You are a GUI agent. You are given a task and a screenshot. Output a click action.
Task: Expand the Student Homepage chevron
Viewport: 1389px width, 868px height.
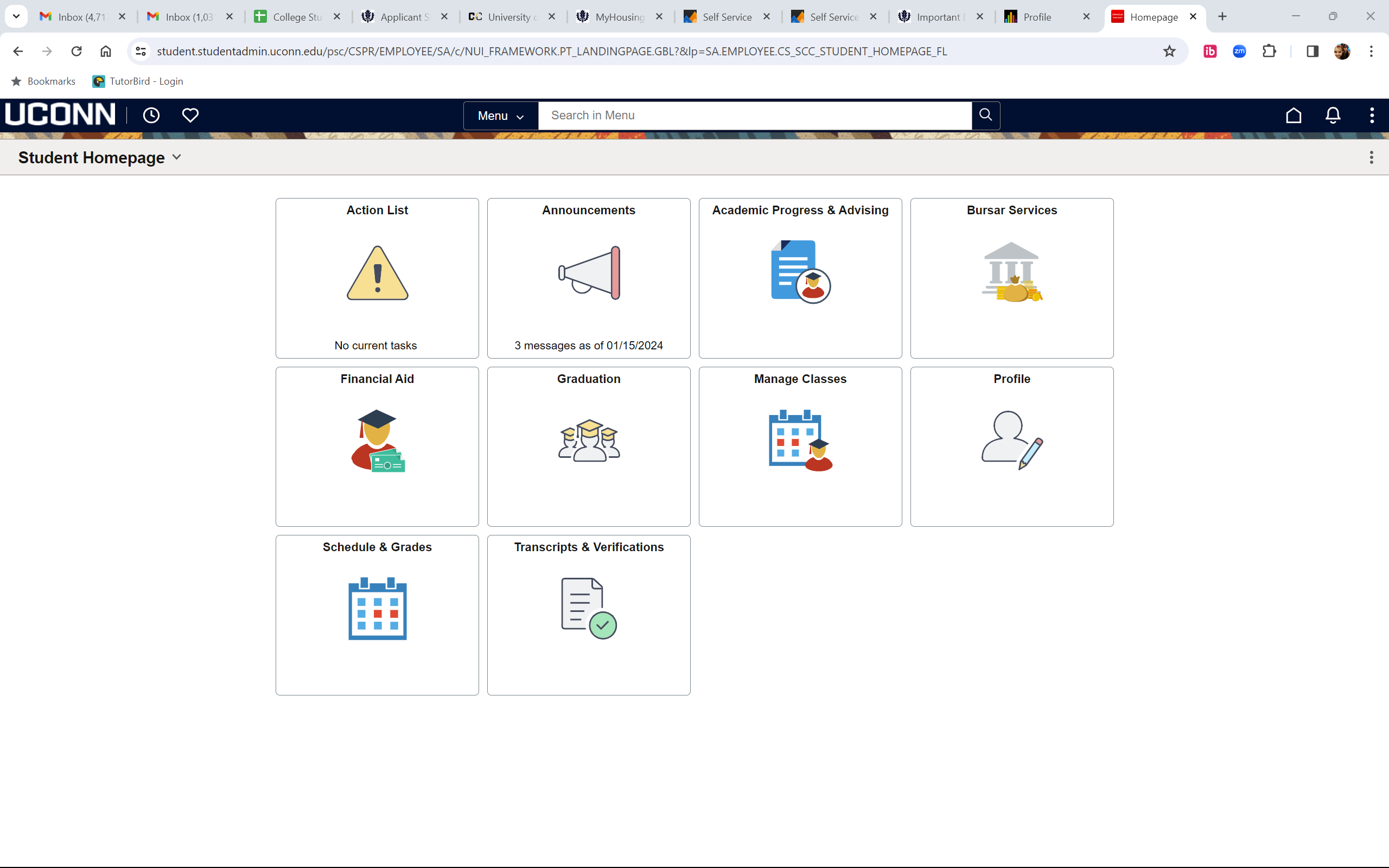[x=177, y=157]
